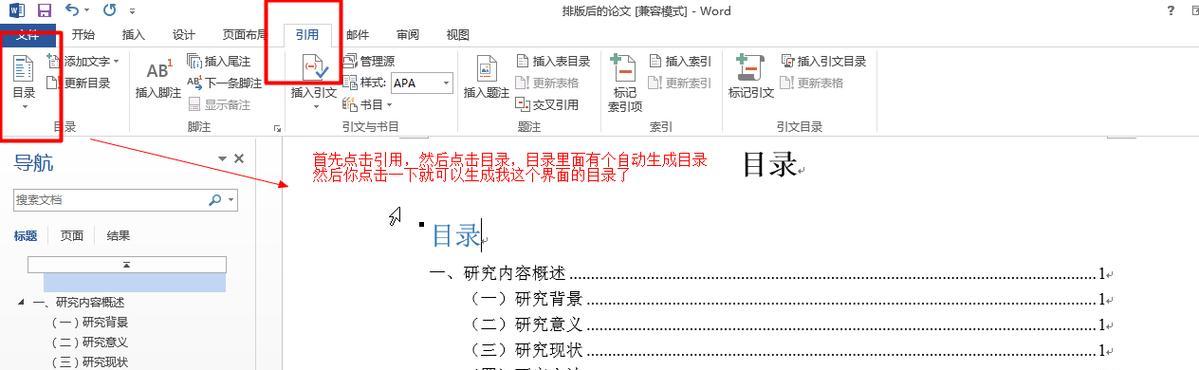Click the 管理源 manage sources button

coord(369,61)
